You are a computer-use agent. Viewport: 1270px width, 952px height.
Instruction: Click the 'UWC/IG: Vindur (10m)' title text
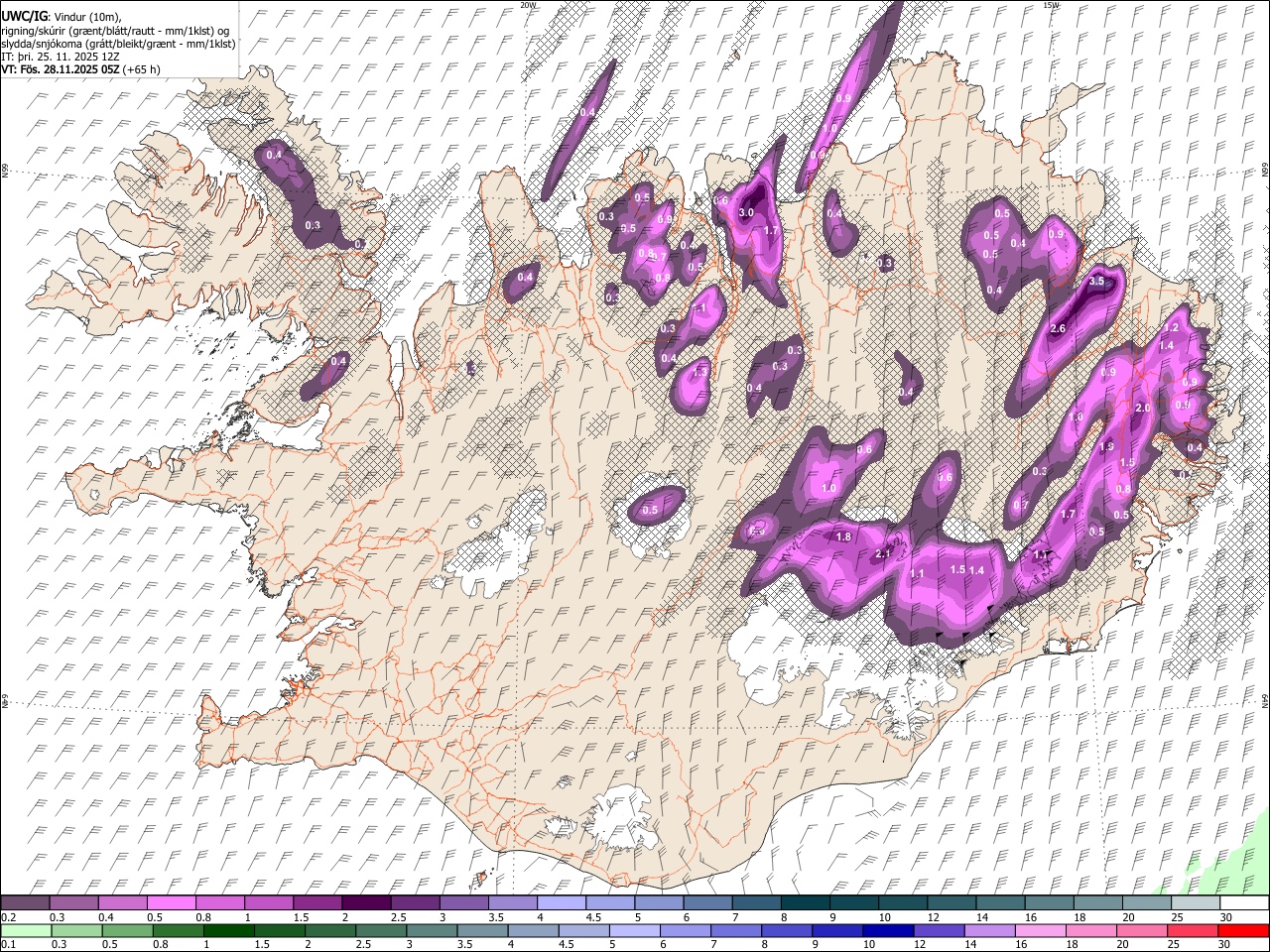(62, 17)
